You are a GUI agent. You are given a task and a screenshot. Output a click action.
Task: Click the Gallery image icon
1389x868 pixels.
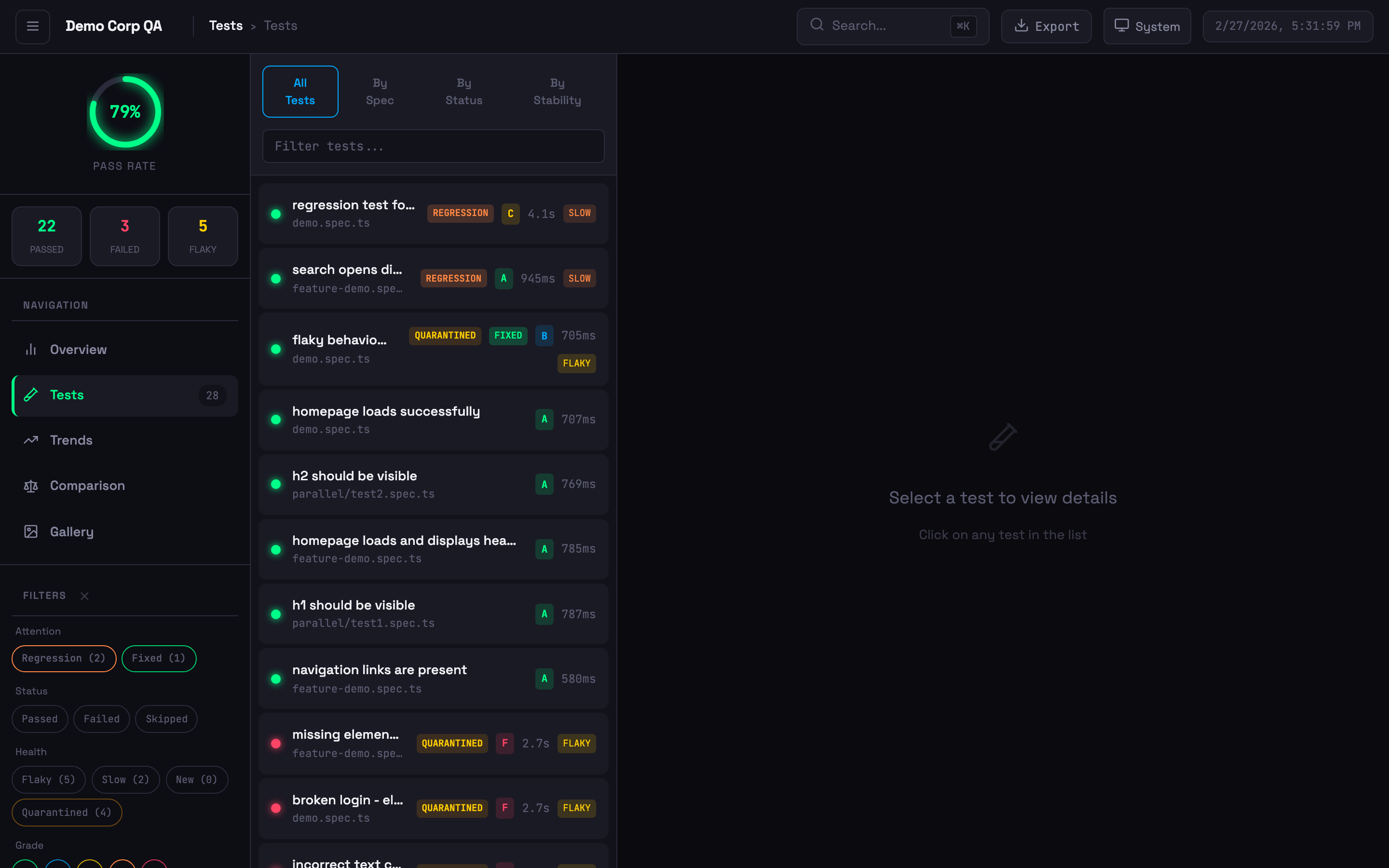31,531
